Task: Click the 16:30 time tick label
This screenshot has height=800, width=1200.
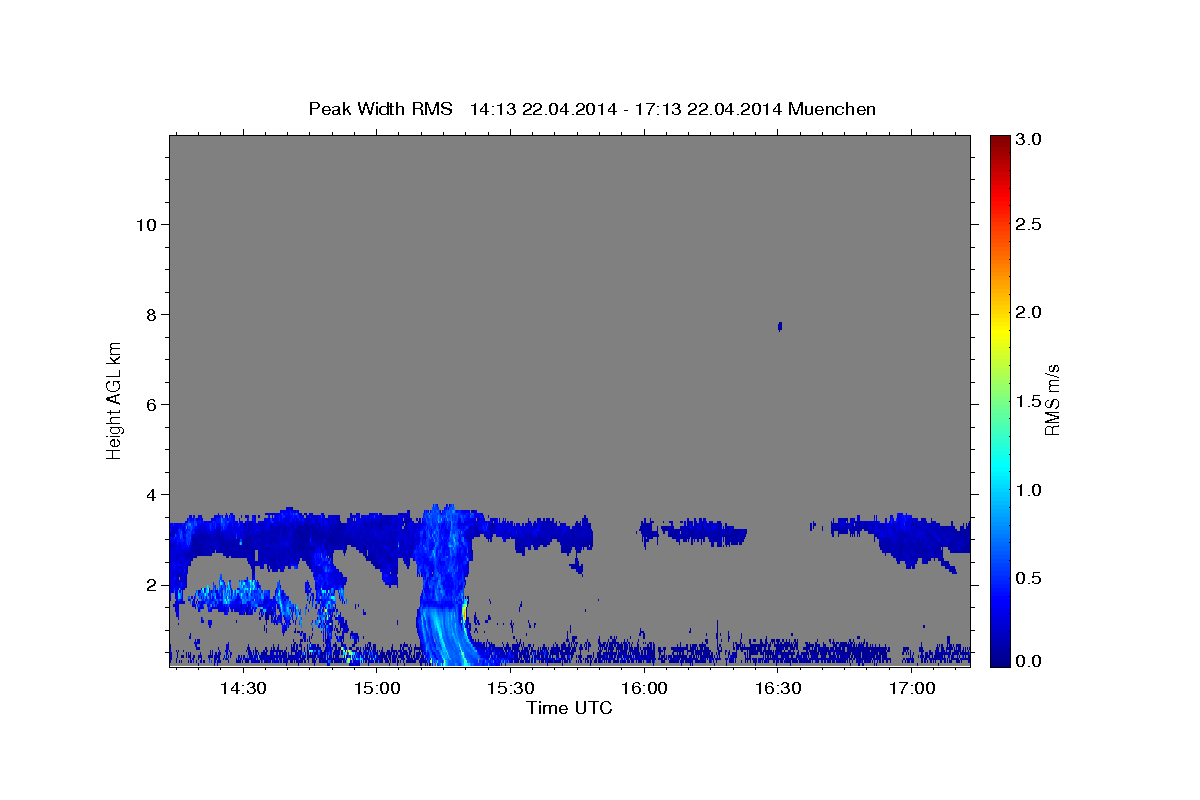Action: pyautogui.click(x=778, y=688)
